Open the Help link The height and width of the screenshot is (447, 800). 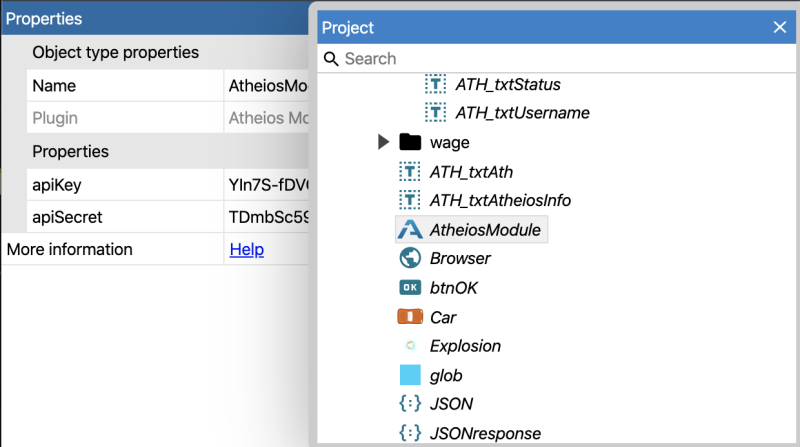pyautogui.click(x=247, y=250)
